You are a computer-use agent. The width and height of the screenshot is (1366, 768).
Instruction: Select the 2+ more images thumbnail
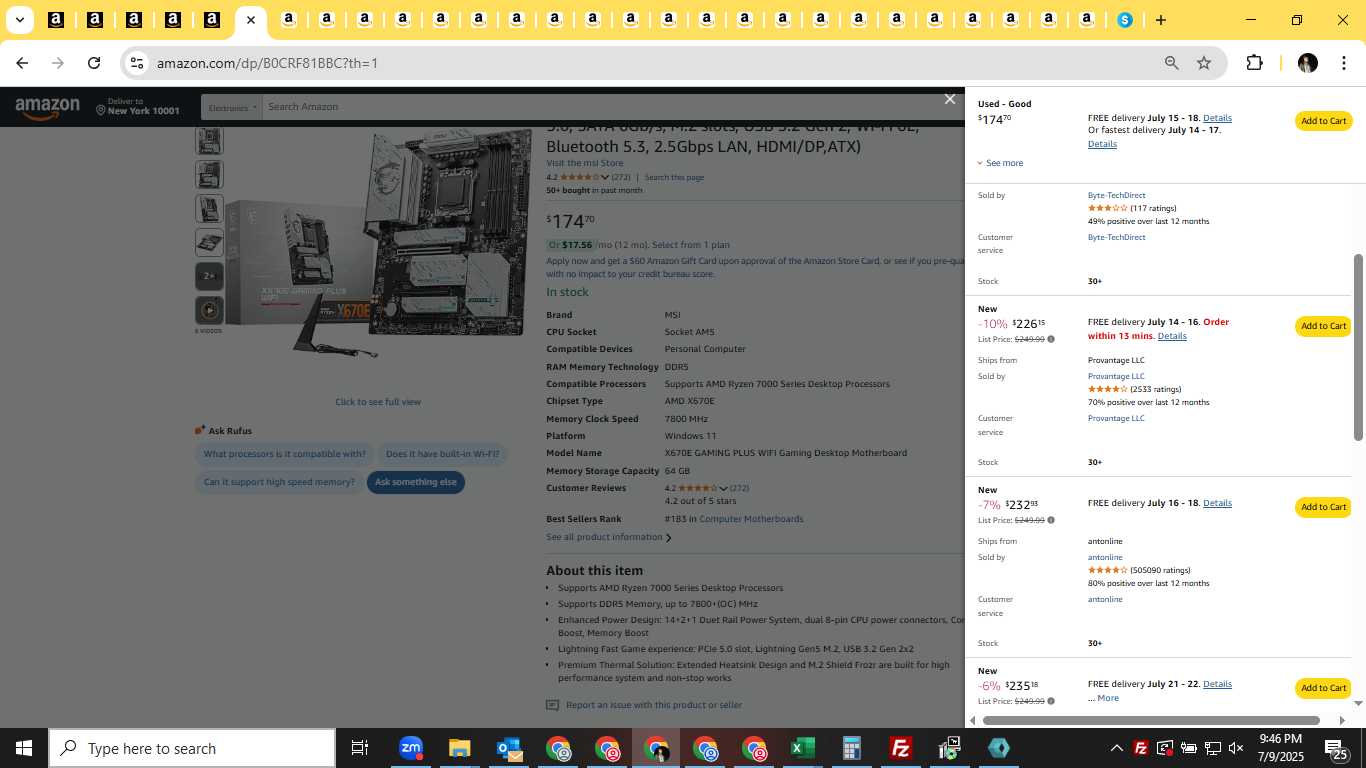(209, 276)
